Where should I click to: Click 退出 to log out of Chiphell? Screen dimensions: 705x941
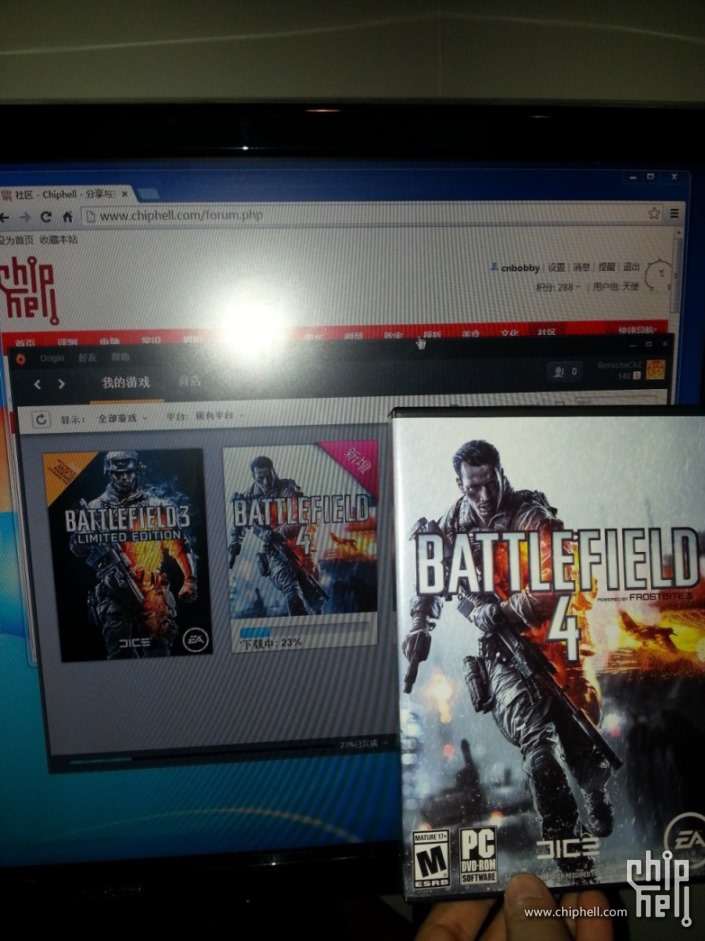631,266
